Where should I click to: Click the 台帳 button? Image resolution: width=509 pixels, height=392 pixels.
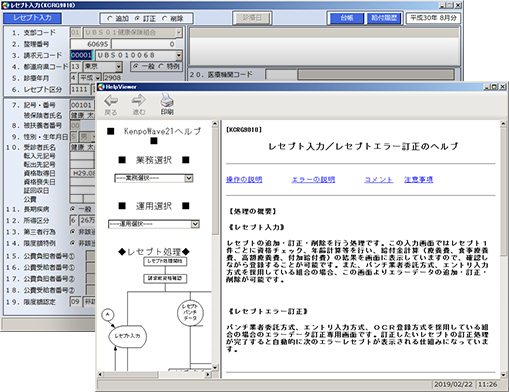pyautogui.click(x=347, y=18)
